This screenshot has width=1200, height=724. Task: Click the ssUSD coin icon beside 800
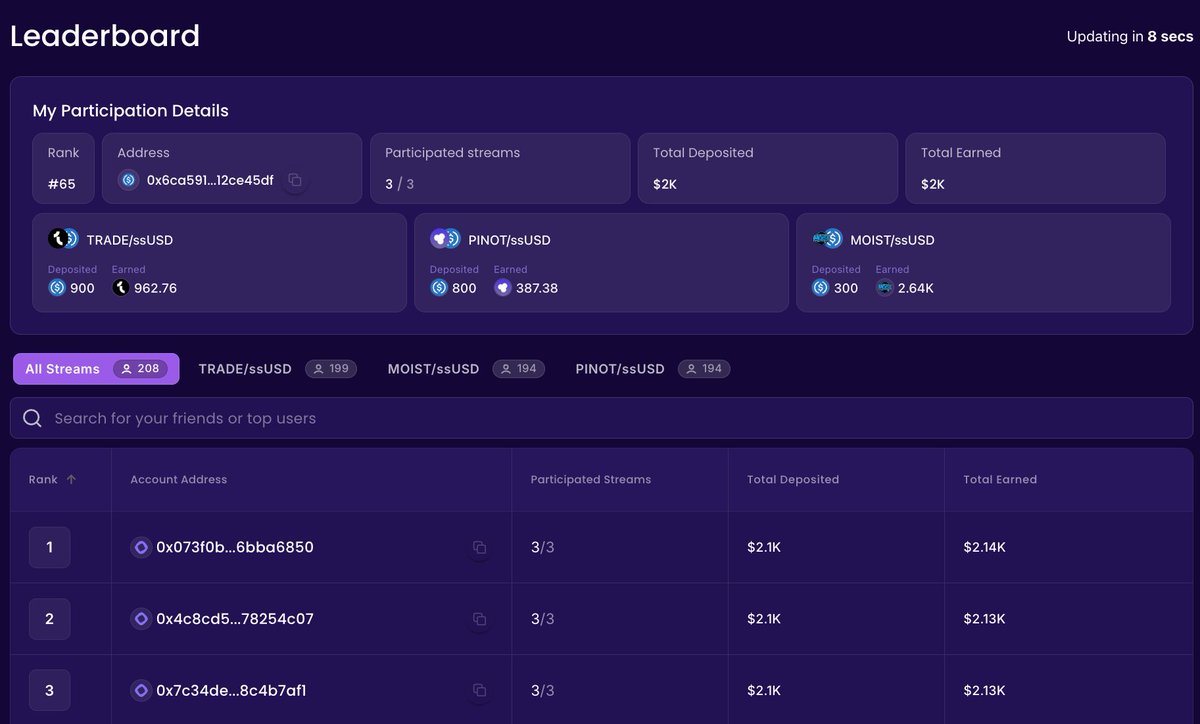pyautogui.click(x=439, y=288)
